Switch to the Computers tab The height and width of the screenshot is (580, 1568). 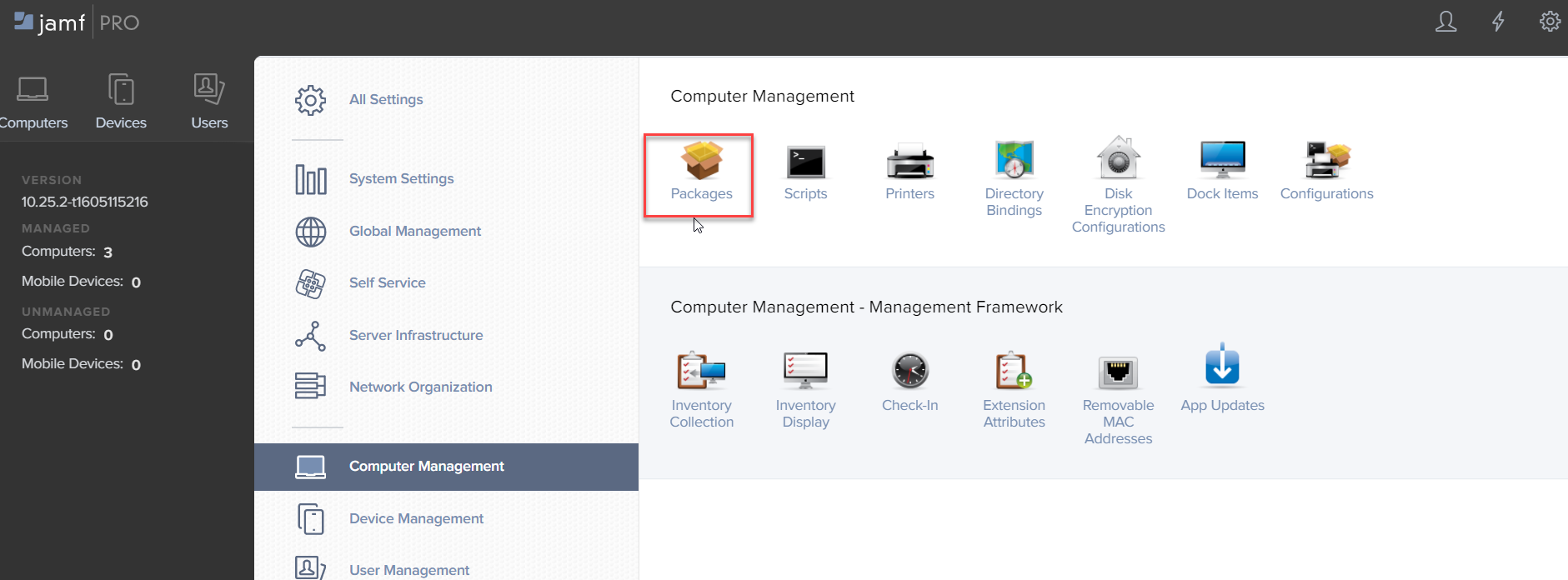33,102
